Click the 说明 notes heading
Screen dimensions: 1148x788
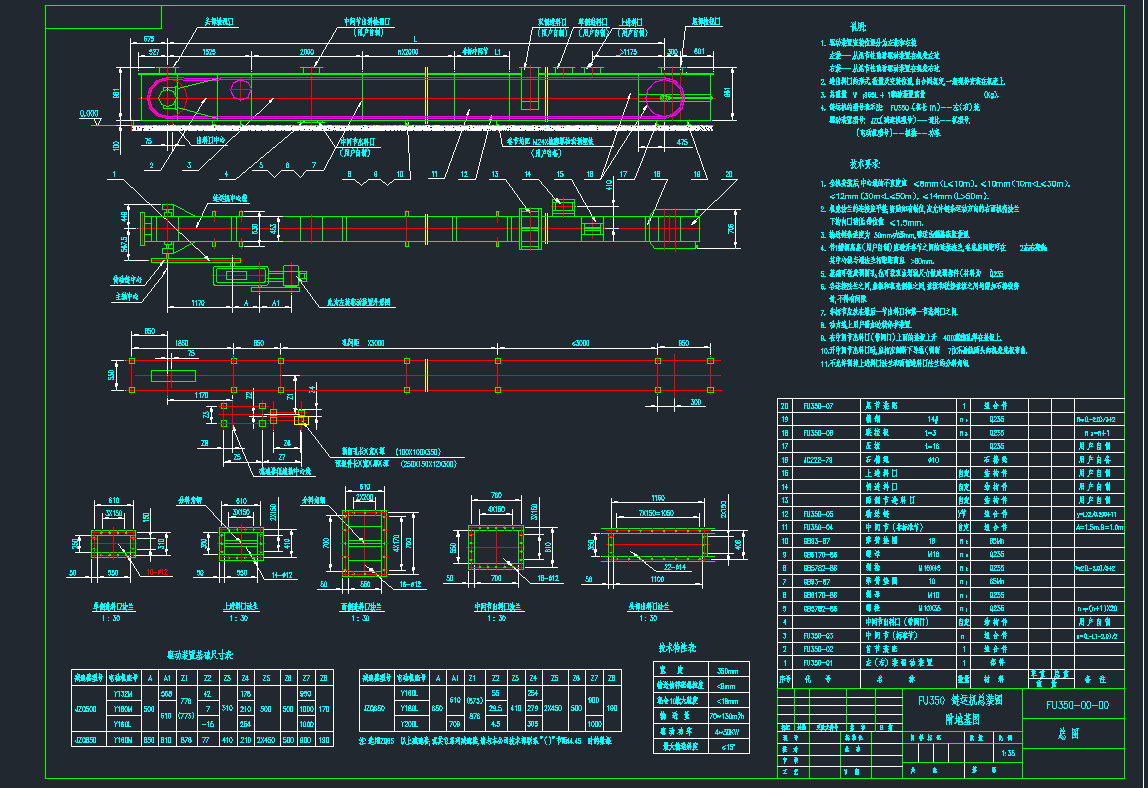(x=859, y=26)
